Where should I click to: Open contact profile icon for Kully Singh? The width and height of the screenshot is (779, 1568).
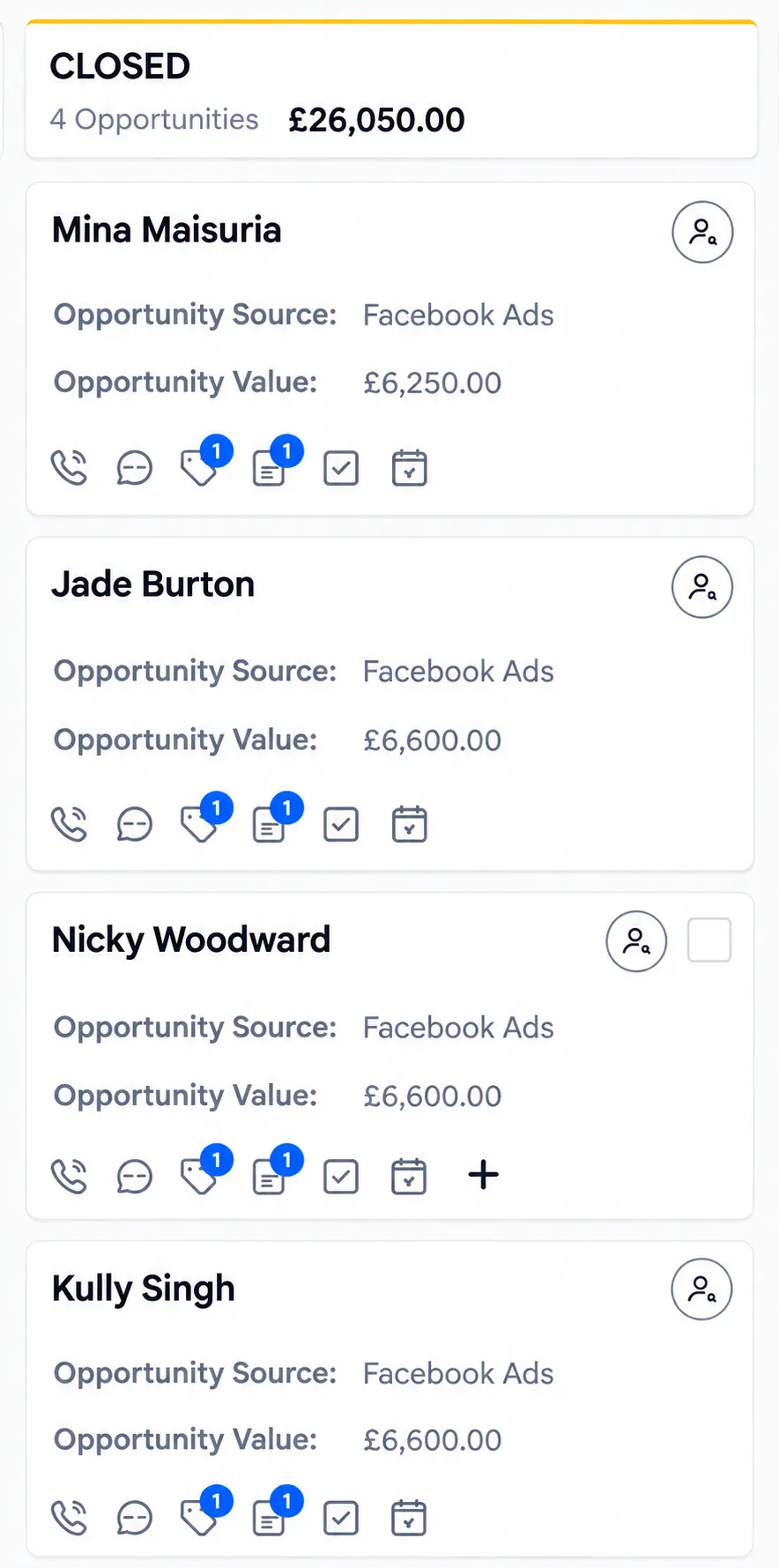[701, 1289]
